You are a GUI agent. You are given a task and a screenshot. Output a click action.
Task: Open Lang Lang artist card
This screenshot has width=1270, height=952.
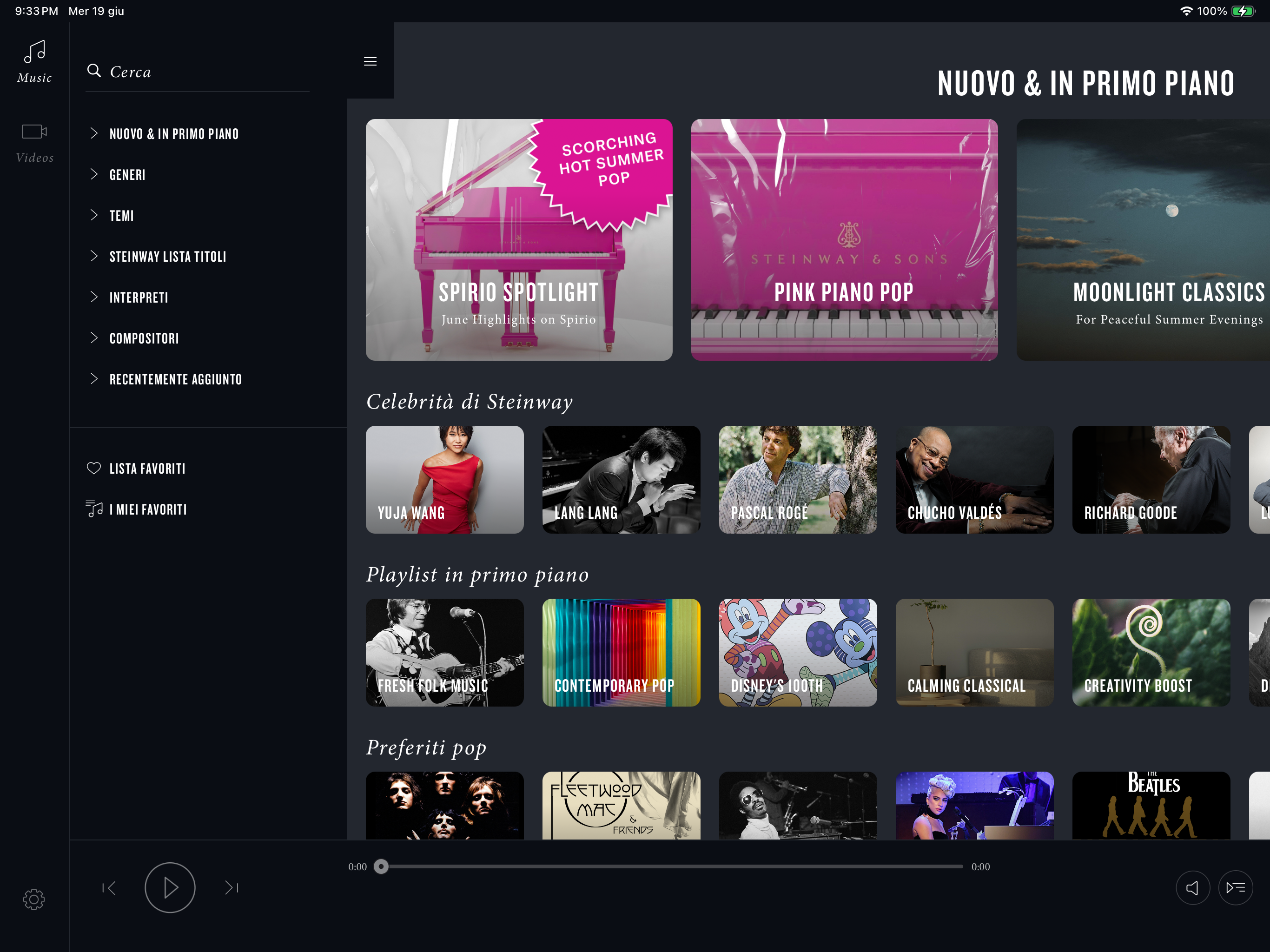point(621,479)
